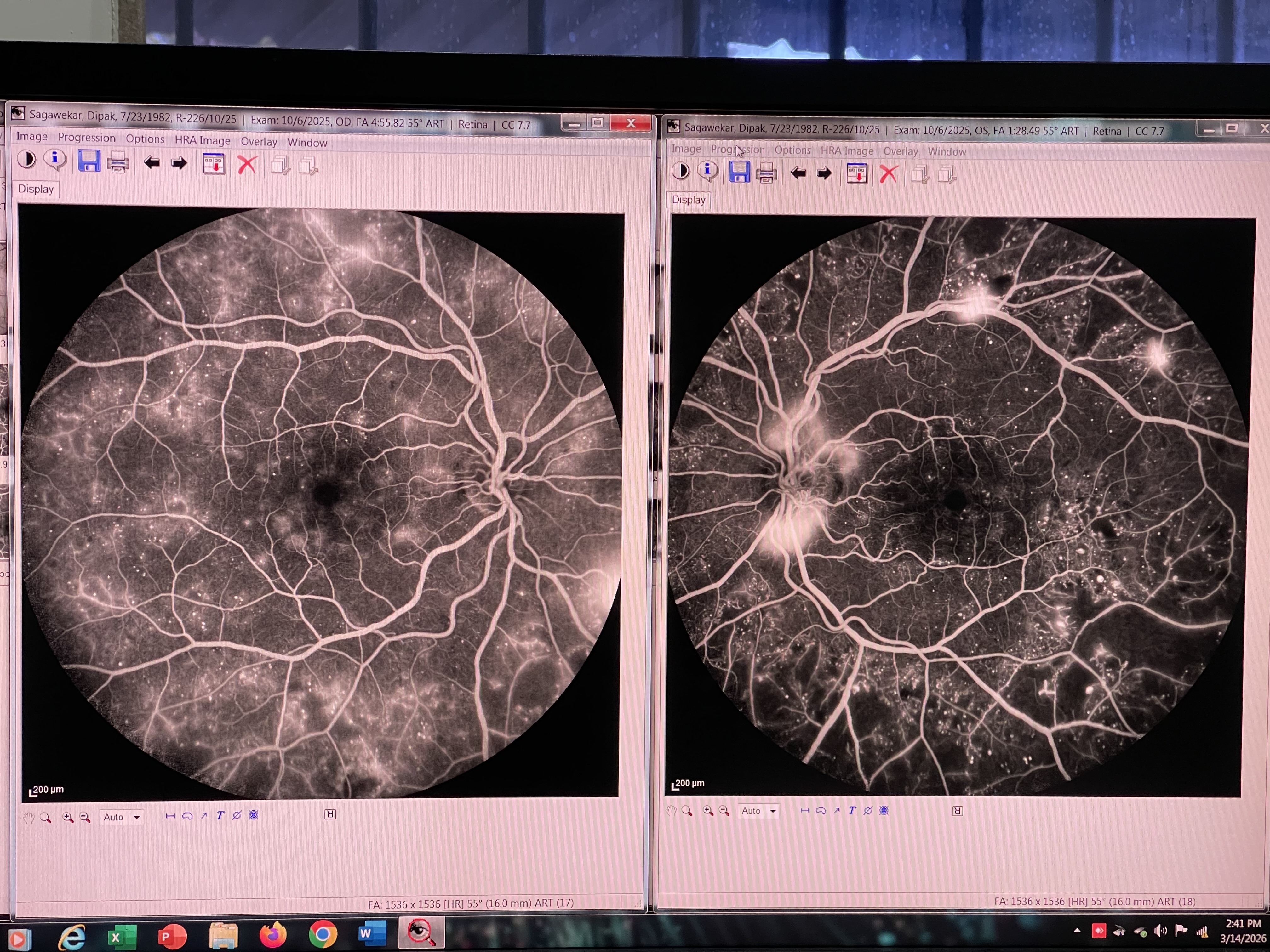Select distance measure tool in OS window
1270x952 pixels.
[804, 810]
